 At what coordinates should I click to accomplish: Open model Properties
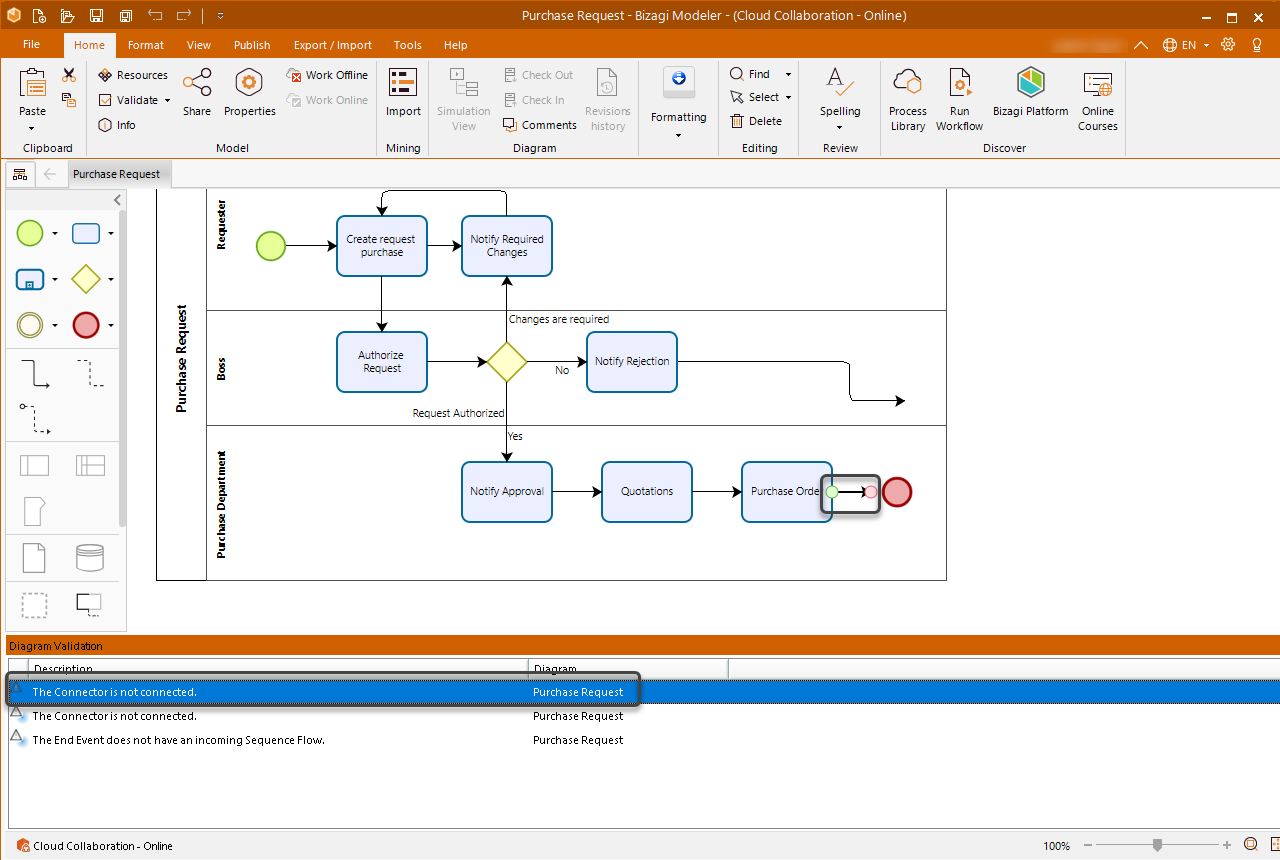[249, 92]
